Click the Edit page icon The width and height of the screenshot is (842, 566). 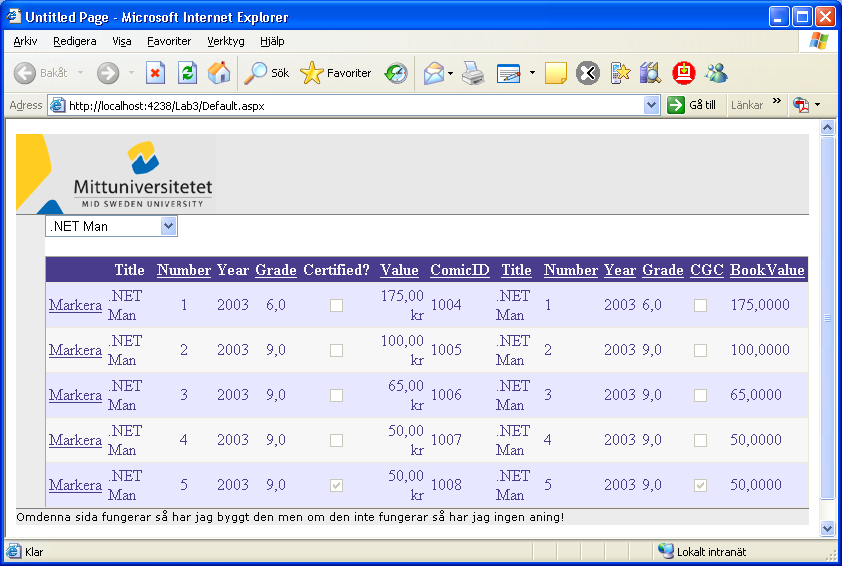coord(509,73)
